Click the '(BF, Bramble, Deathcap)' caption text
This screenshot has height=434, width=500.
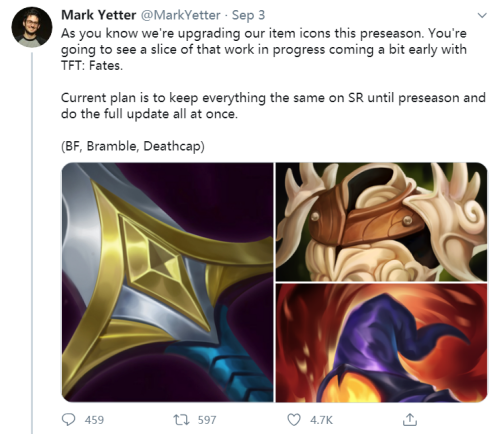coord(133,146)
